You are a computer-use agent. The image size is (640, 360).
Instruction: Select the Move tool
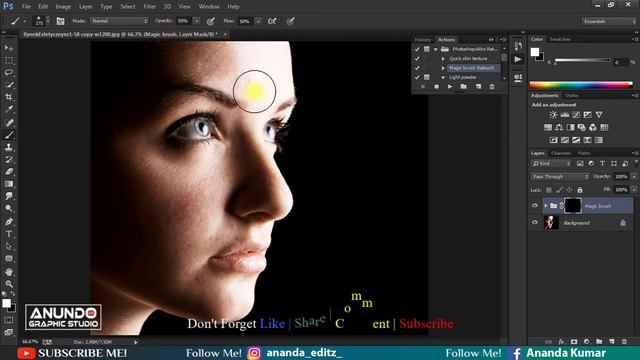9,48
